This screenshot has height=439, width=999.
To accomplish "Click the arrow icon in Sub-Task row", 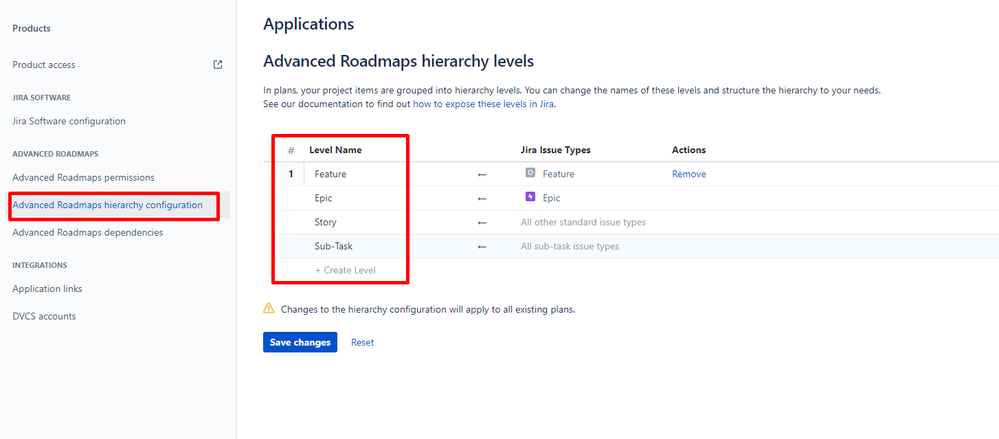I will coord(482,247).
